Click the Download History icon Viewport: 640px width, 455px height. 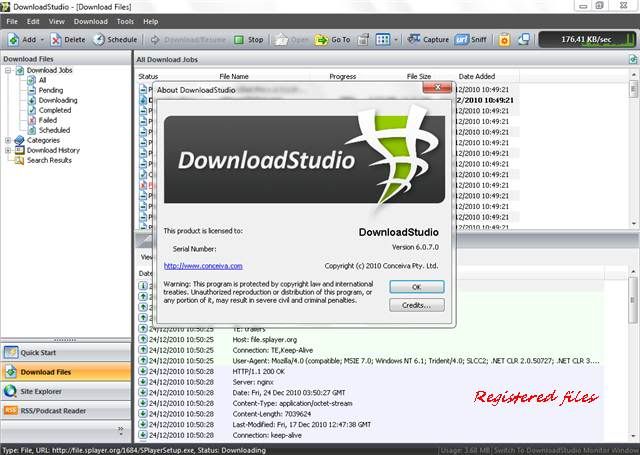click(19, 150)
